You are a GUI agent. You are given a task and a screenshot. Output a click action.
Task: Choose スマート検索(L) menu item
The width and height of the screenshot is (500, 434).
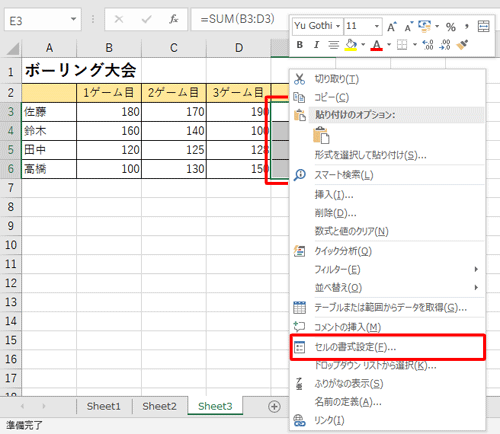[387, 175]
